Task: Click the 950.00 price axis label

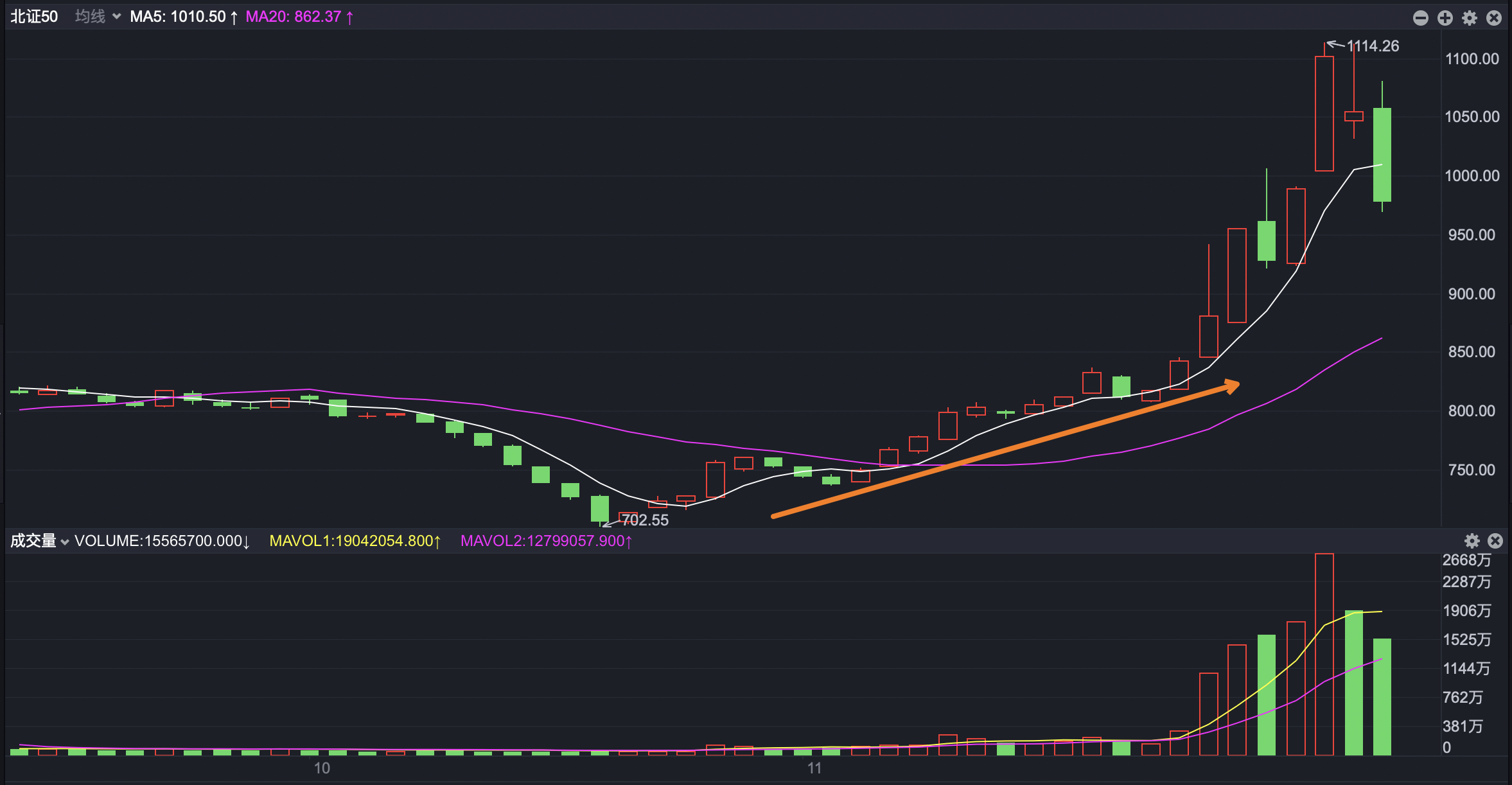Action: point(1472,235)
